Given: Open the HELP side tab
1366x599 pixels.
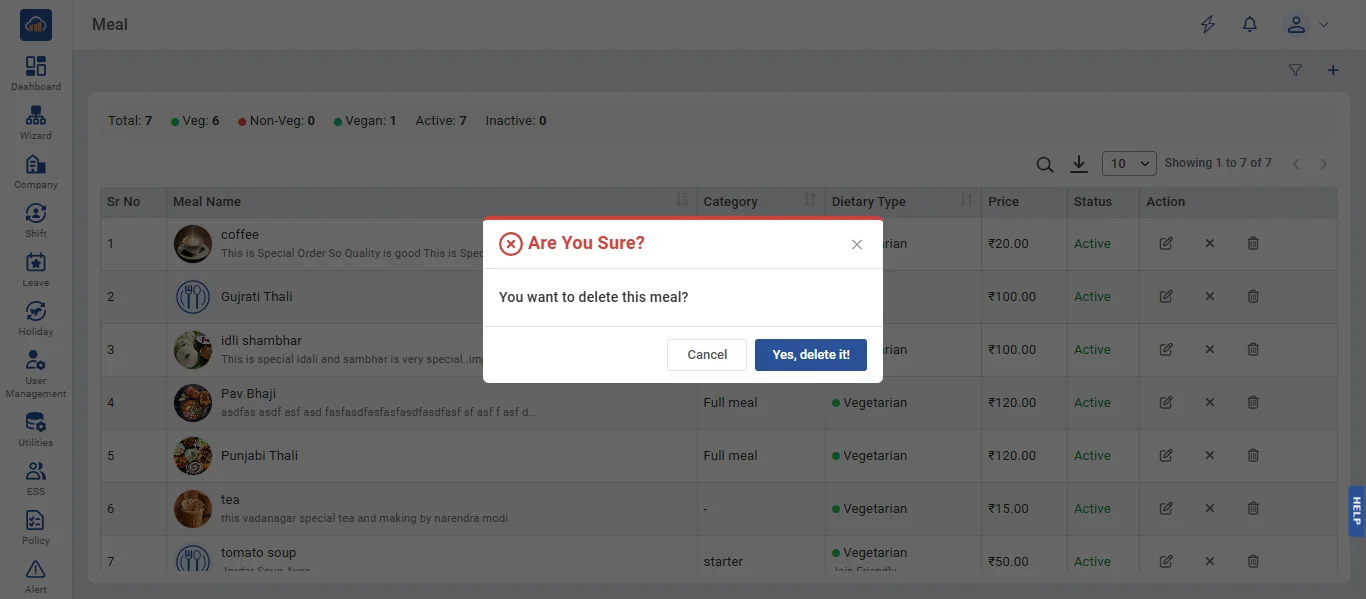Looking at the screenshot, I should [x=1357, y=511].
